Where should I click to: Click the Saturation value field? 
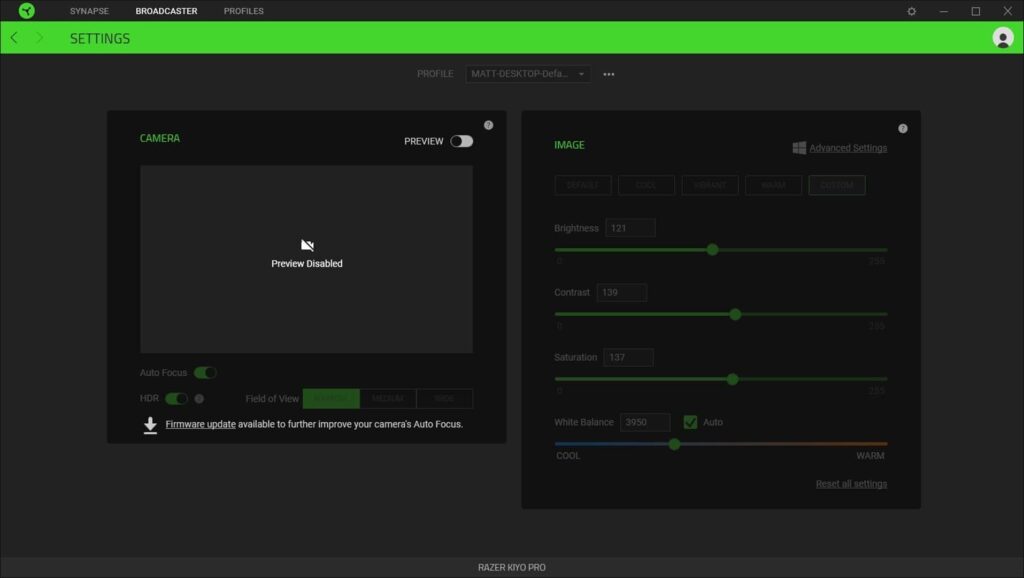[x=628, y=357]
